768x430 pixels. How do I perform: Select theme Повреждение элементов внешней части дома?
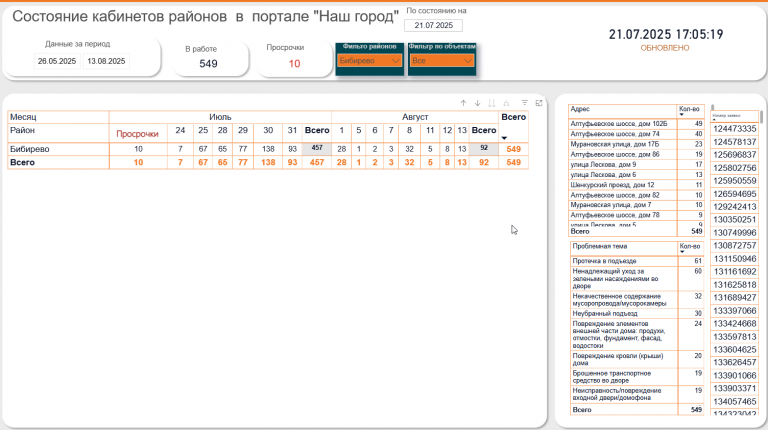[618, 334]
